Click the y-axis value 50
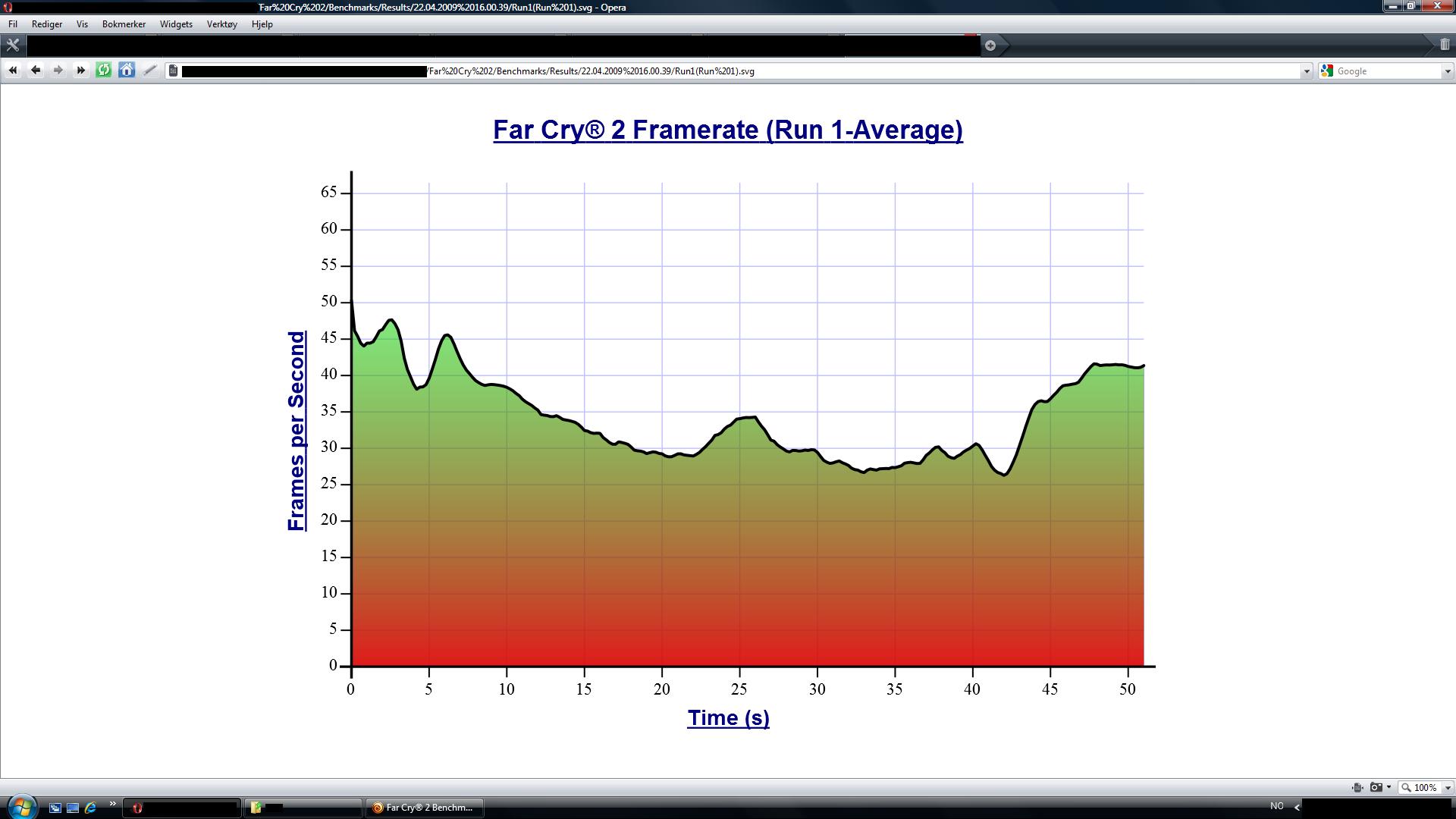 328,302
